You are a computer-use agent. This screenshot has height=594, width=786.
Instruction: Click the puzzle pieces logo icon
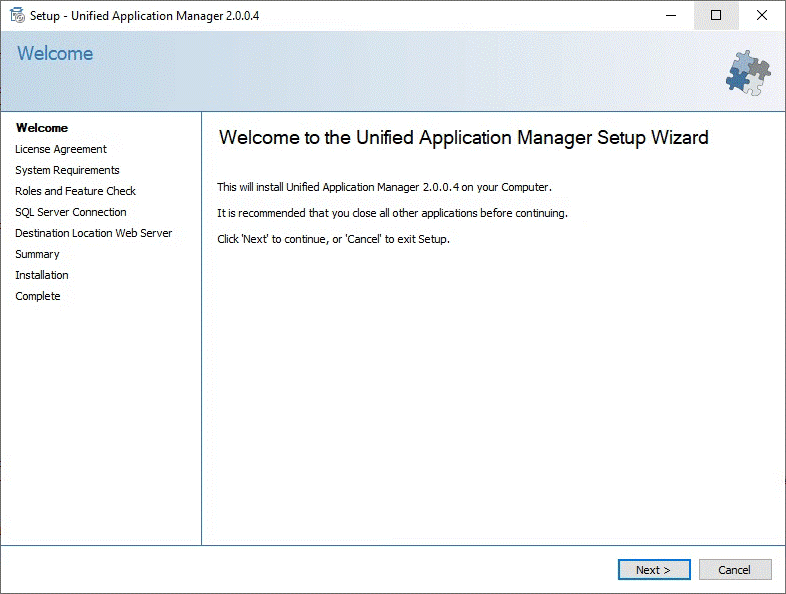(x=748, y=73)
